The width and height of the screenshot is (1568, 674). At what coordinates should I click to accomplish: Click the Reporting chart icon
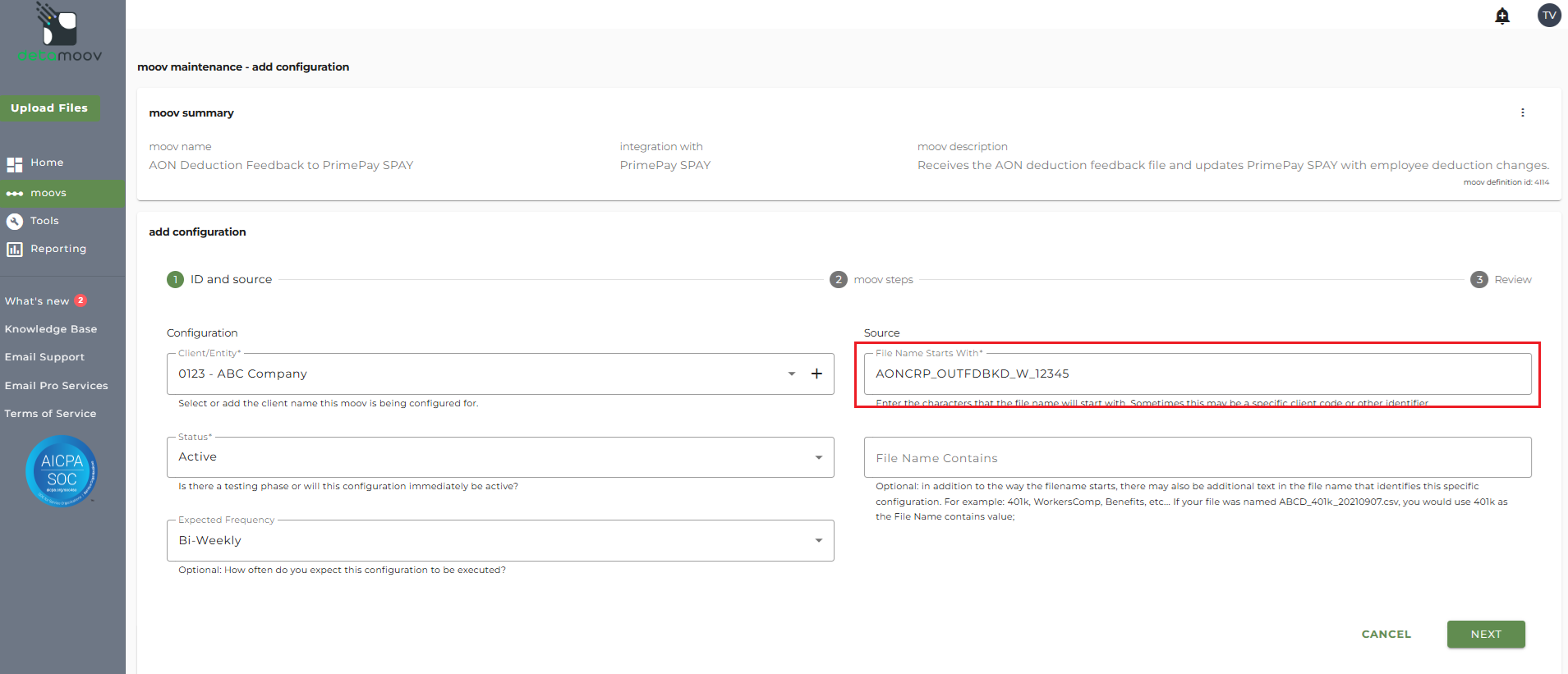[x=15, y=249]
